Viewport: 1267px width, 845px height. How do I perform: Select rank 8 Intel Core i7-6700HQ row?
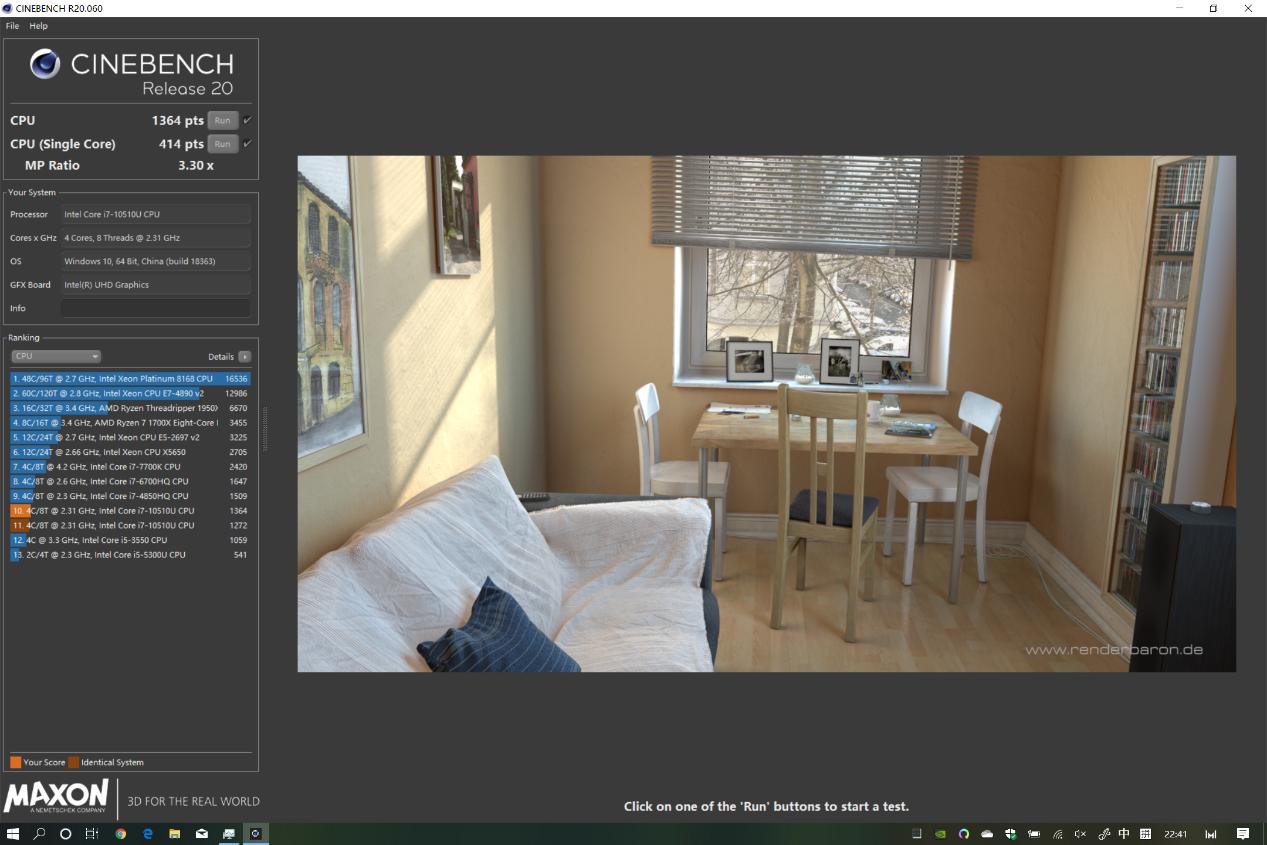click(130, 481)
